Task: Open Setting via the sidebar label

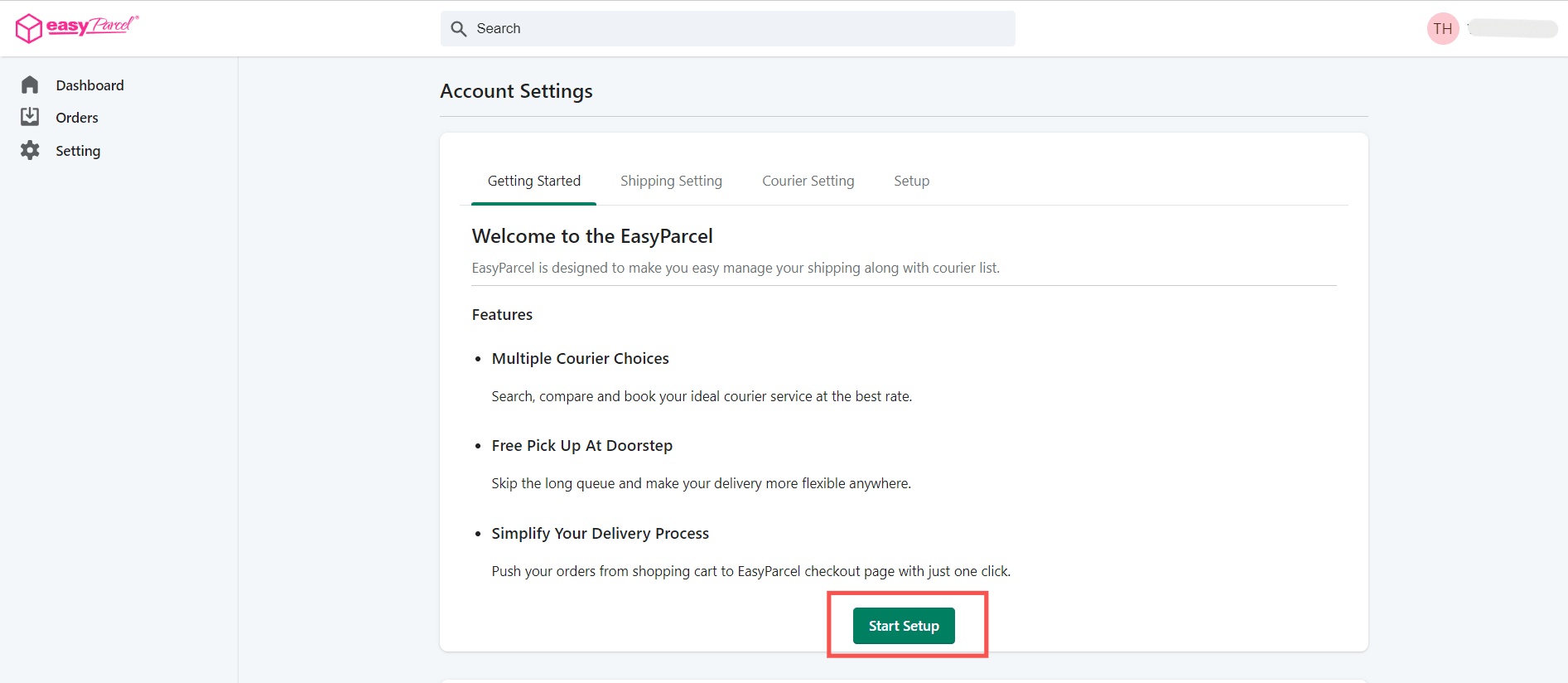Action: [78, 151]
